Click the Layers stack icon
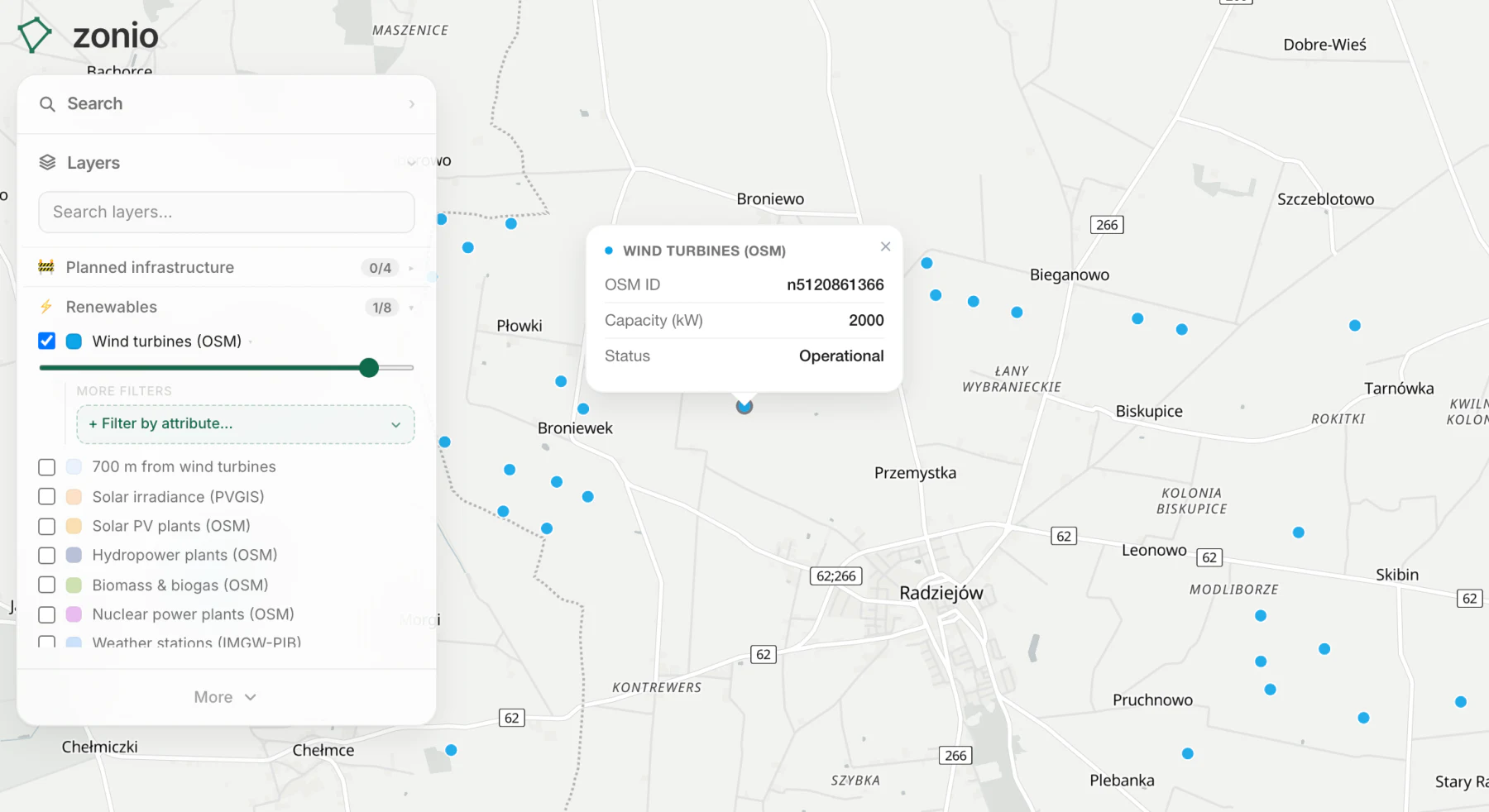The image size is (1489, 812). tap(47, 163)
